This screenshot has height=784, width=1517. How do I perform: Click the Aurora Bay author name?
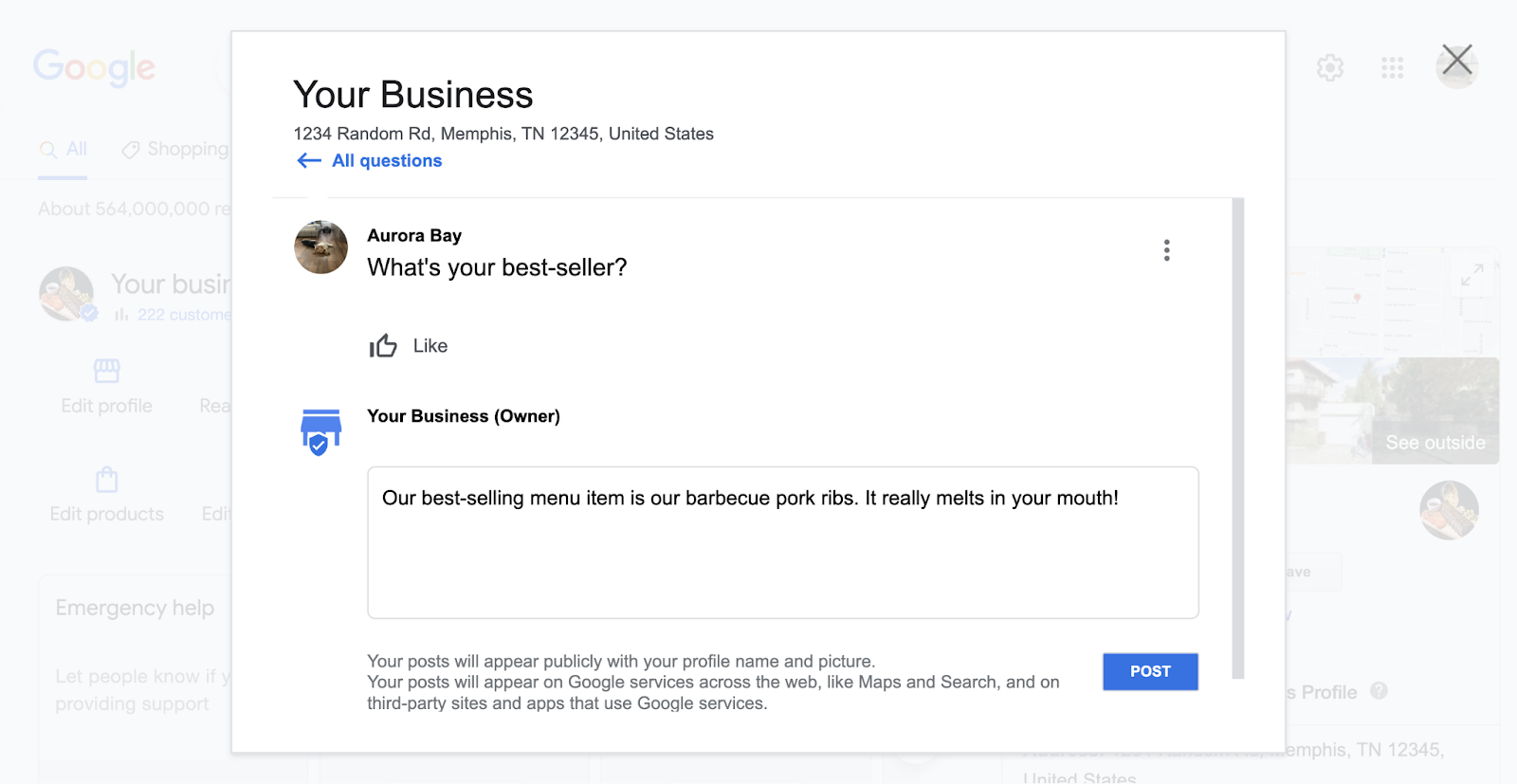[x=414, y=235]
